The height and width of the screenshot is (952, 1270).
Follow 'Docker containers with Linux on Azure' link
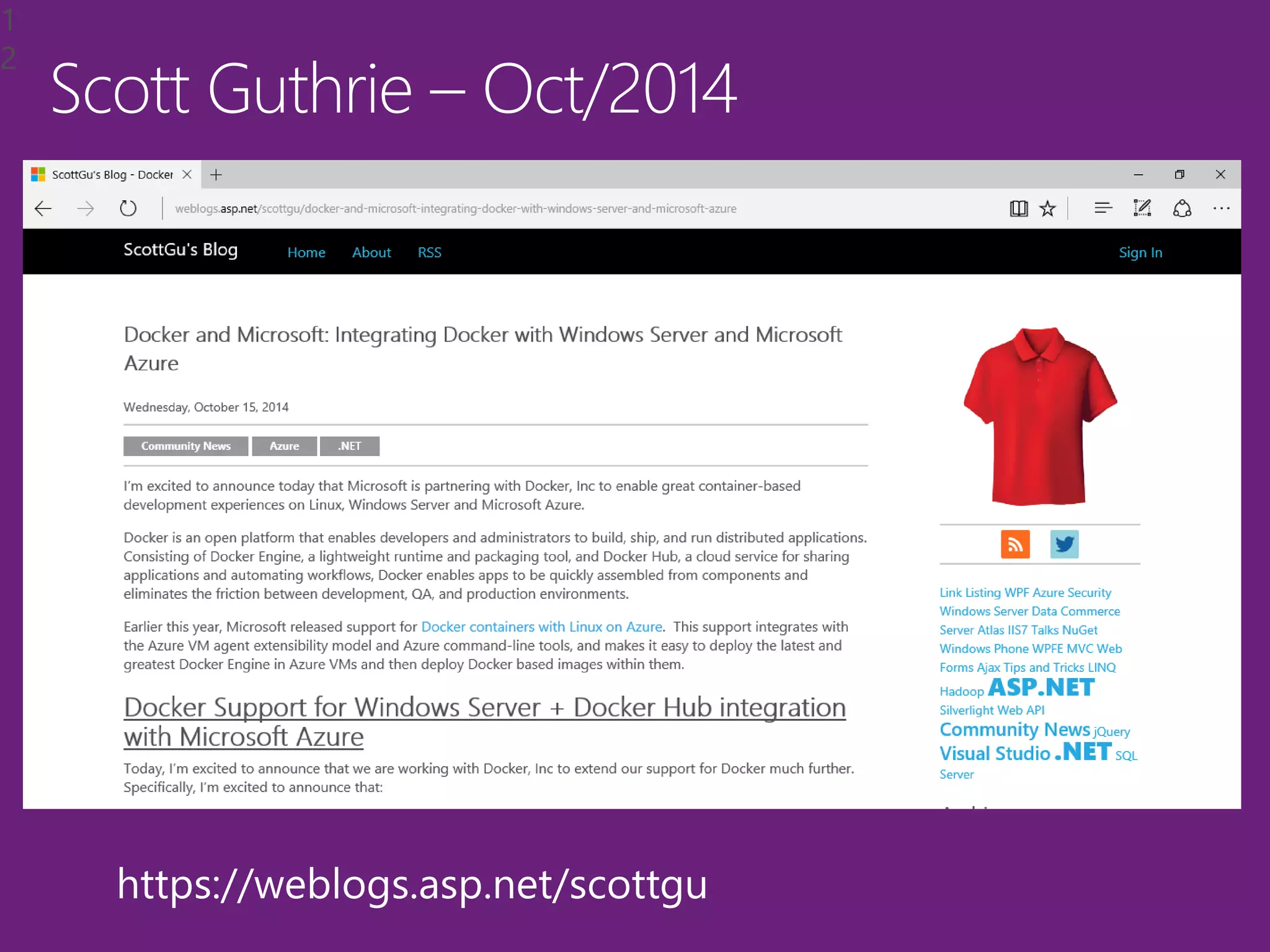[542, 627]
